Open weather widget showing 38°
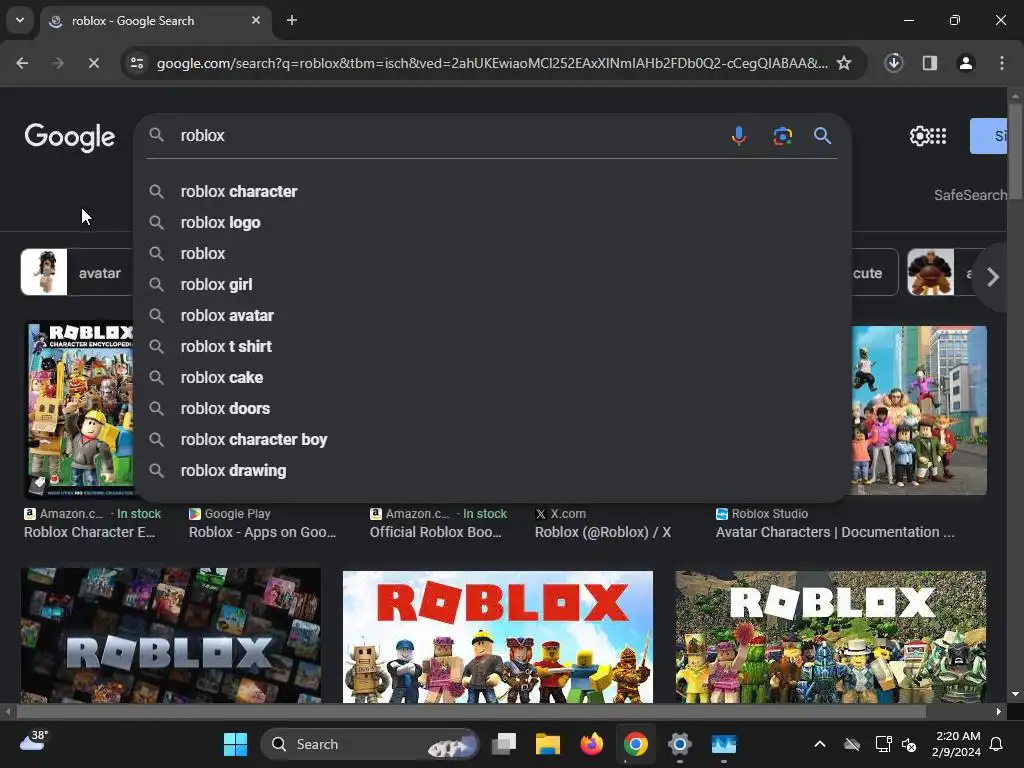This screenshot has width=1024, height=768. 34,742
